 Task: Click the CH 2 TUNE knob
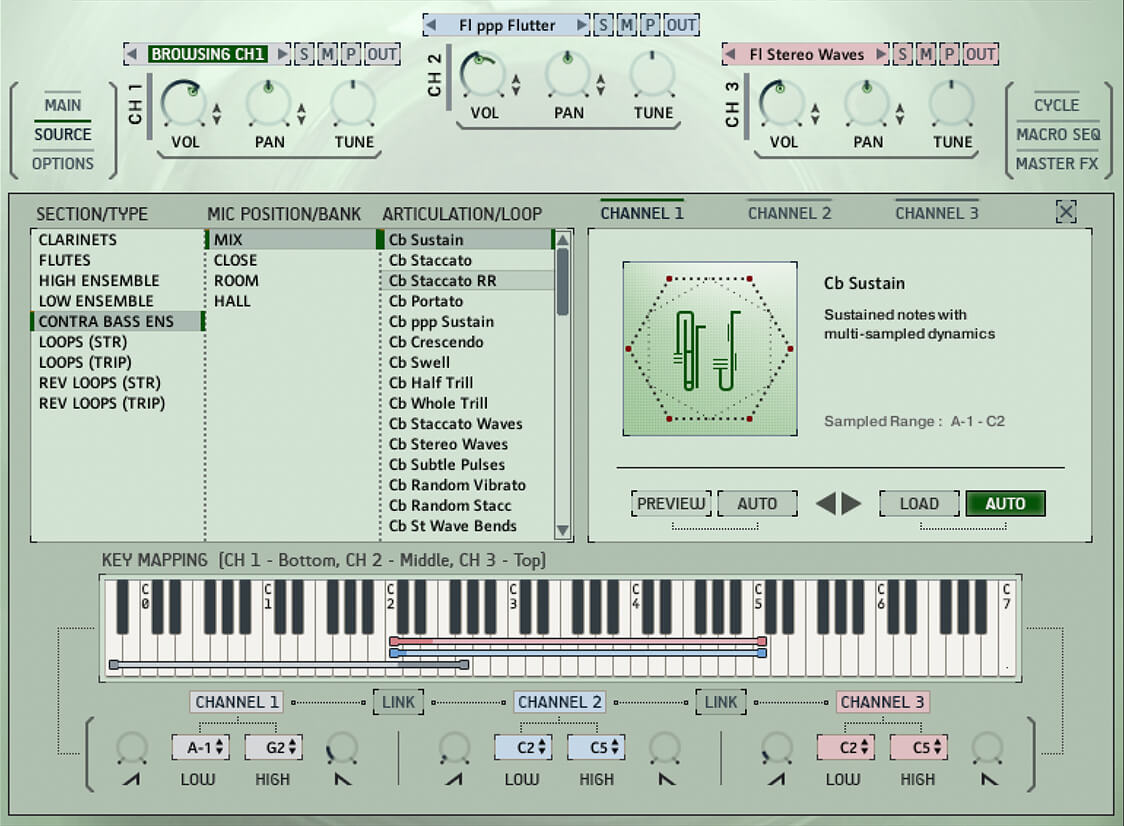[x=653, y=74]
